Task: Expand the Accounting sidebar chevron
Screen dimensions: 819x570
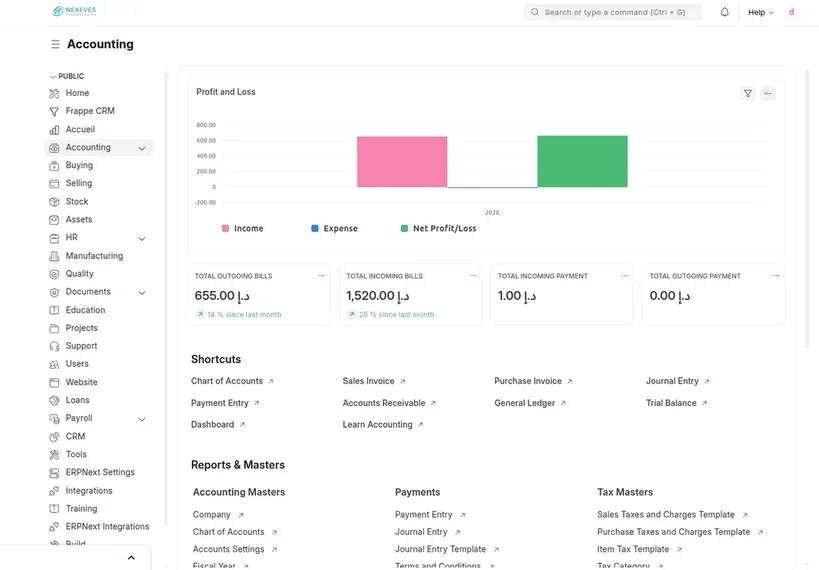Action: [x=142, y=149]
